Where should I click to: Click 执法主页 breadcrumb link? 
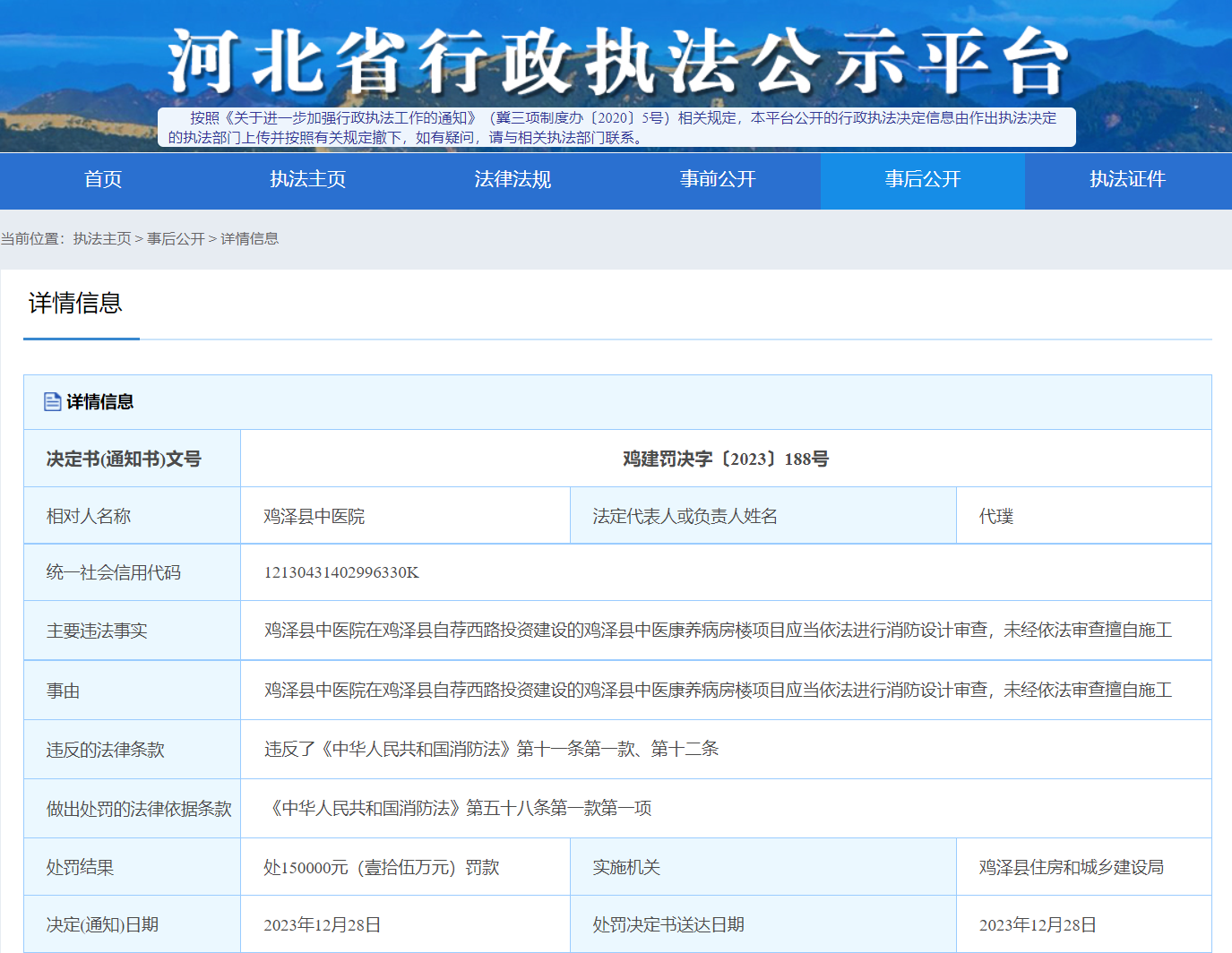click(102, 238)
